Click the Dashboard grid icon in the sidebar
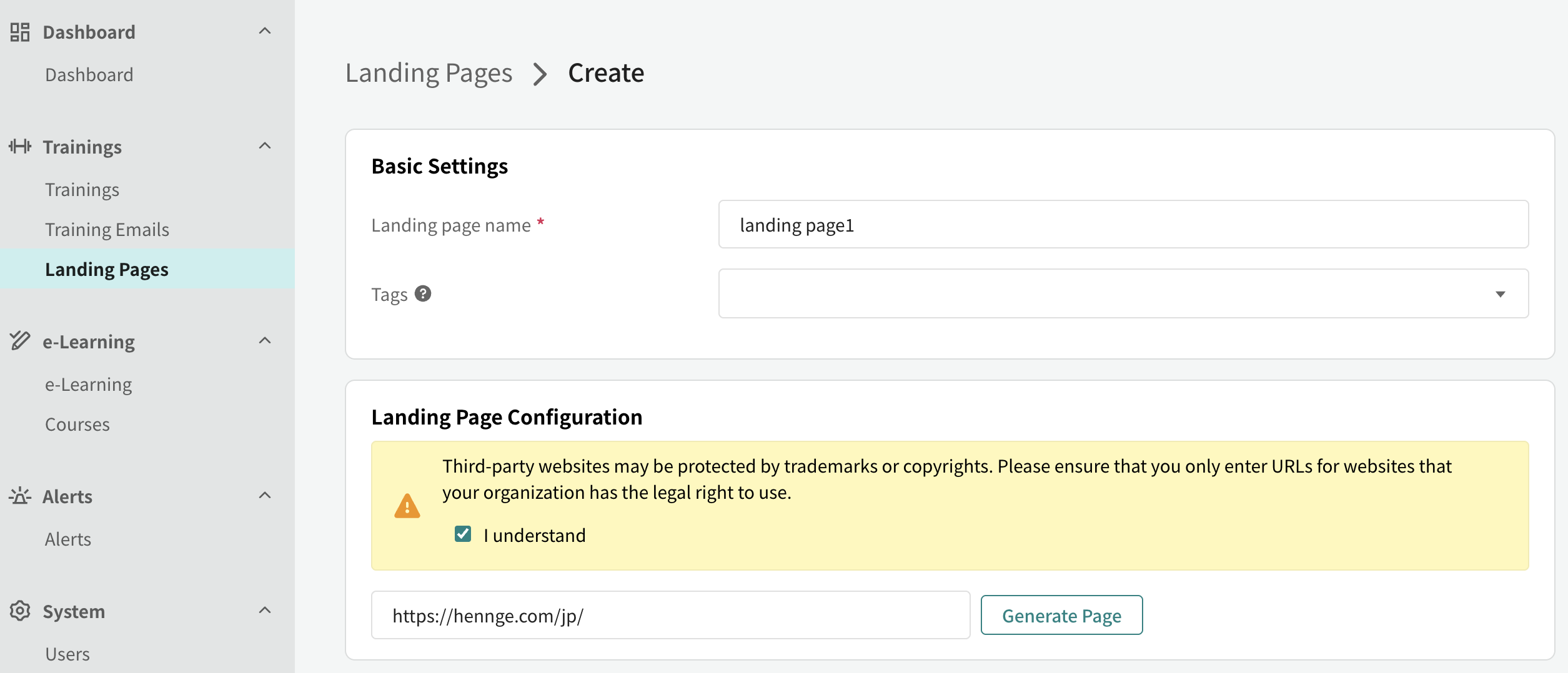The width and height of the screenshot is (1568, 673). click(20, 32)
